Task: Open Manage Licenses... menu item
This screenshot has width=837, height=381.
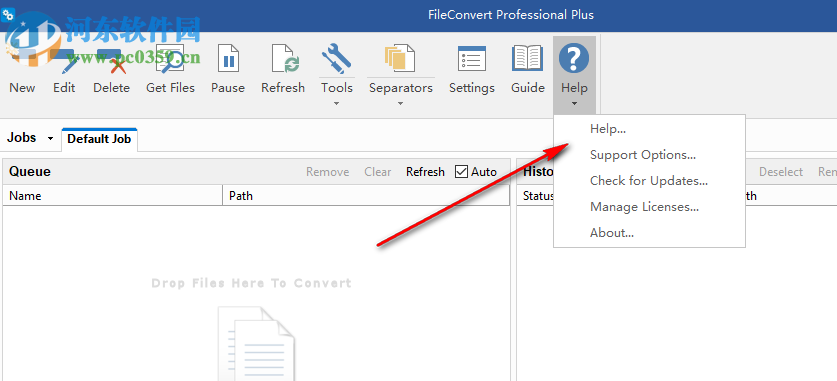Action: pos(649,207)
